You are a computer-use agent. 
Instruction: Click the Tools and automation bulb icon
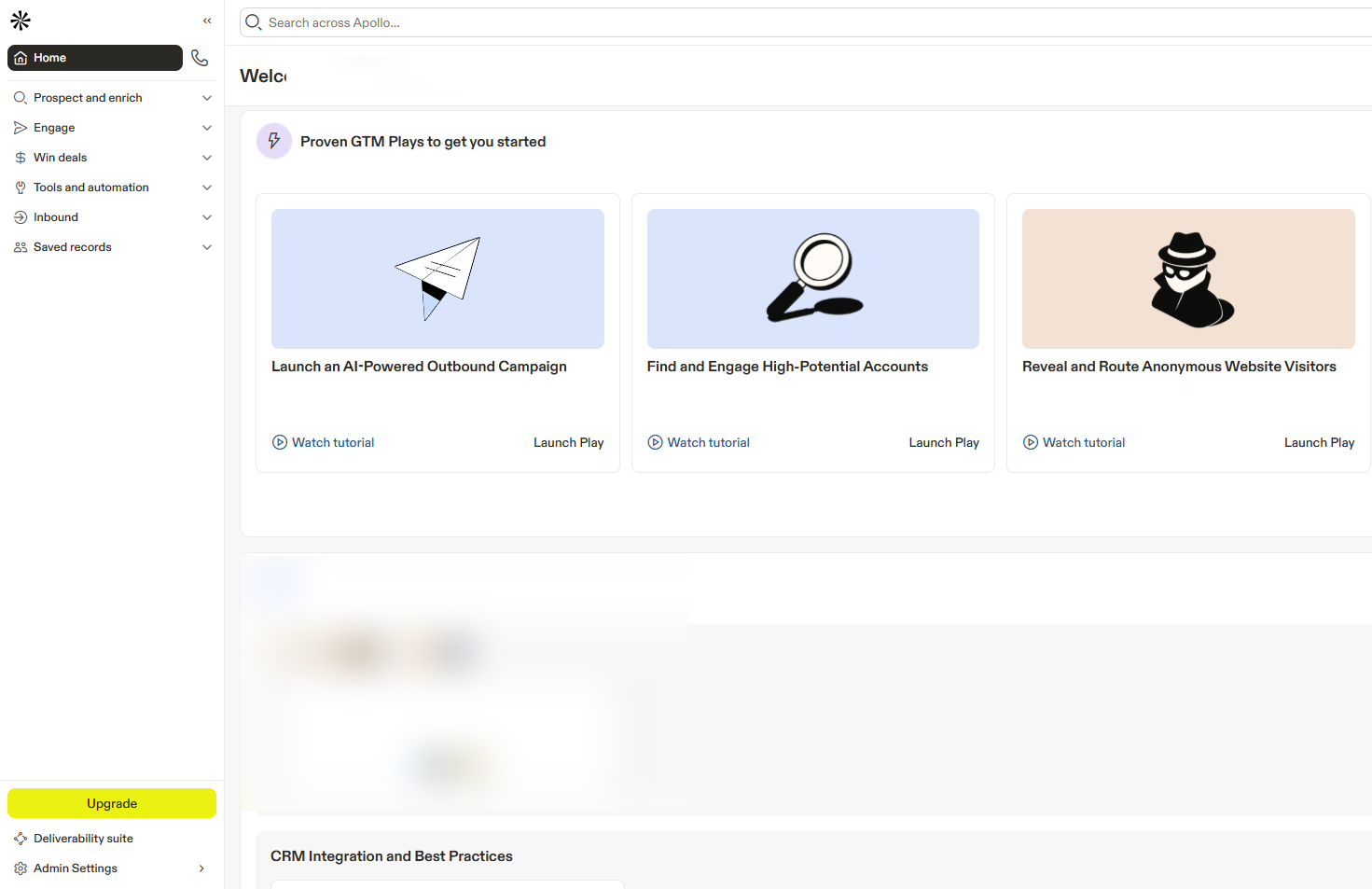21,188
